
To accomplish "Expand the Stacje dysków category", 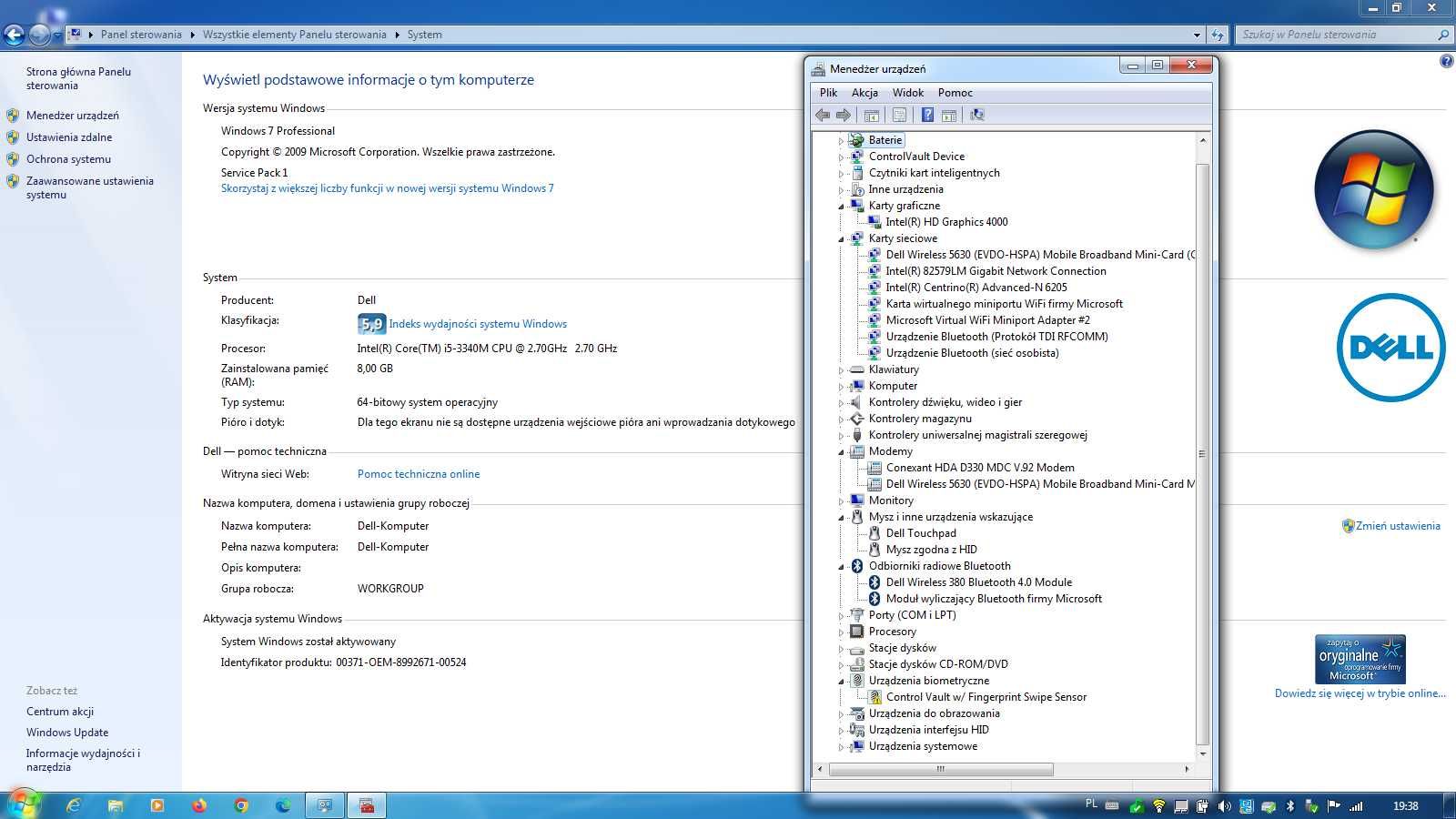I will [x=841, y=649].
